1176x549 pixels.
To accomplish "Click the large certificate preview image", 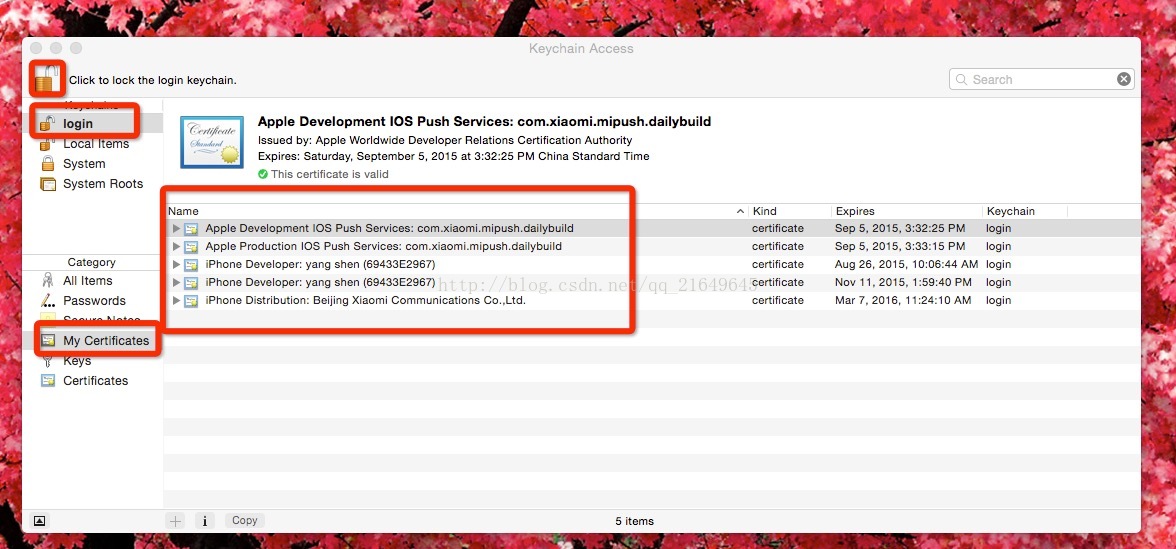I will (x=212, y=142).
